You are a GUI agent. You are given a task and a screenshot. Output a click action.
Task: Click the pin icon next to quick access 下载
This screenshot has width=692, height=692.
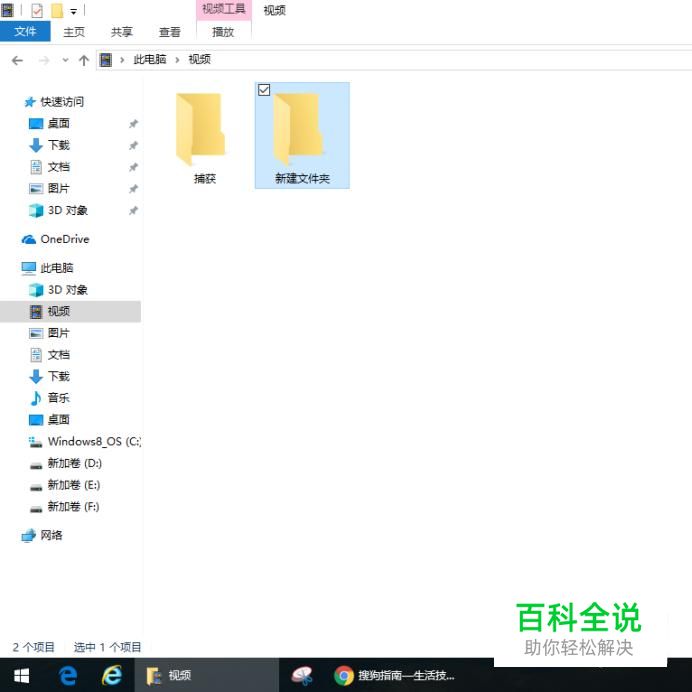(x=133, y=146)
